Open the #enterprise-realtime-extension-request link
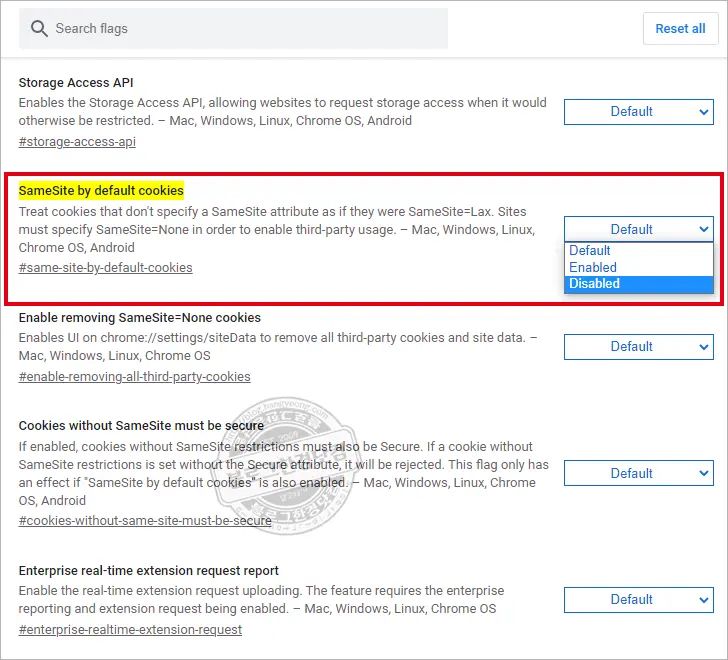The height and width of the screenshot is (660, 728). [130, 630]
